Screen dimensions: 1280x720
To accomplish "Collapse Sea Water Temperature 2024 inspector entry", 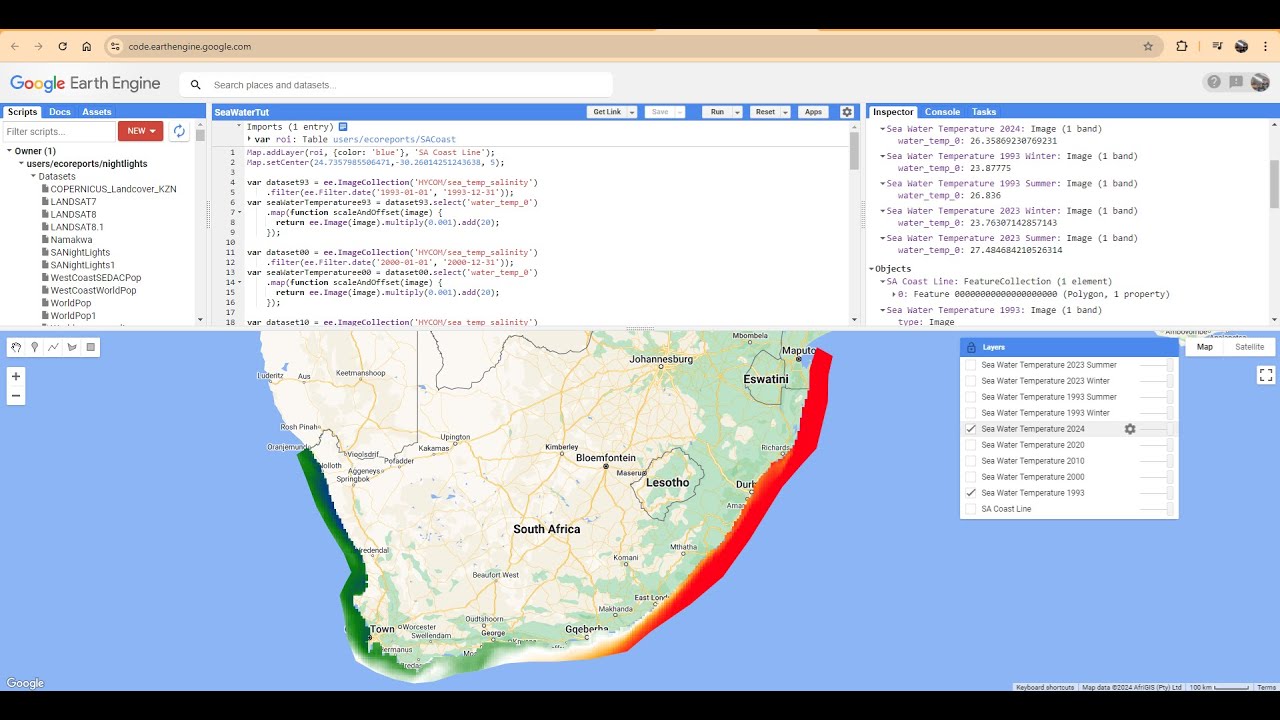I will [882, 129].
